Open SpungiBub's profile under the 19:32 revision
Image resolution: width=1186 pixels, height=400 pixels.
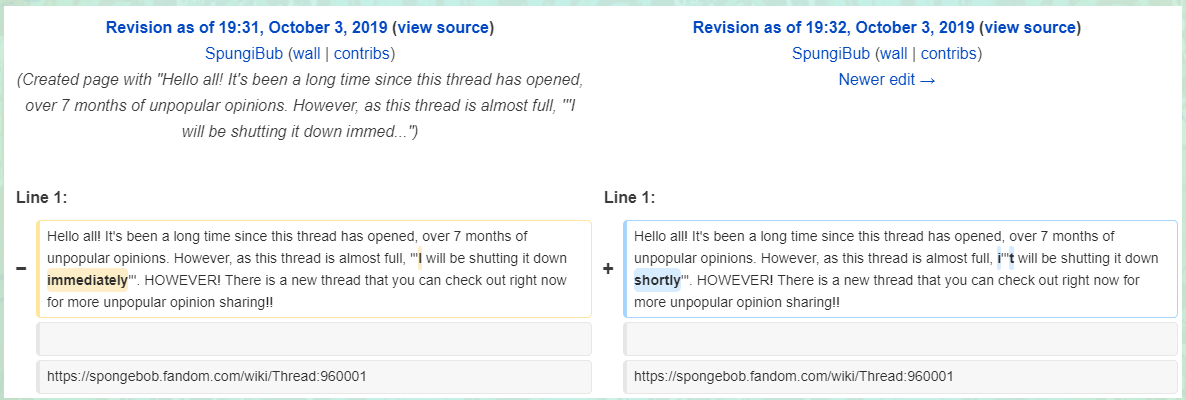click(x=833, y=53)
